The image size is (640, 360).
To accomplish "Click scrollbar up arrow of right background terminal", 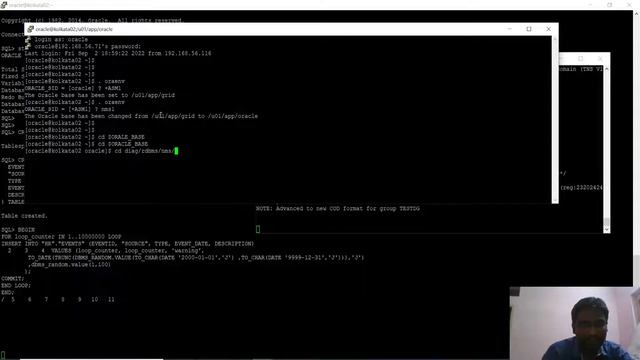I will (x=607, y=69).
